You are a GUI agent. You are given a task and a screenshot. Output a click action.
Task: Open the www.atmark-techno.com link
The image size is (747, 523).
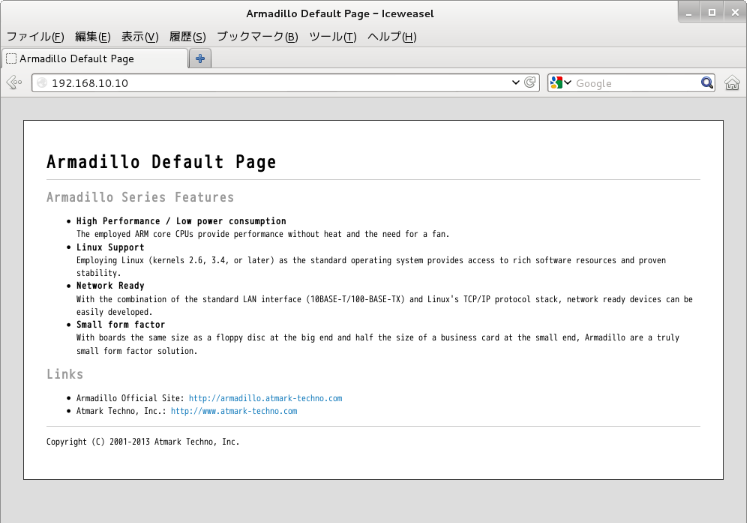(233, 411)
